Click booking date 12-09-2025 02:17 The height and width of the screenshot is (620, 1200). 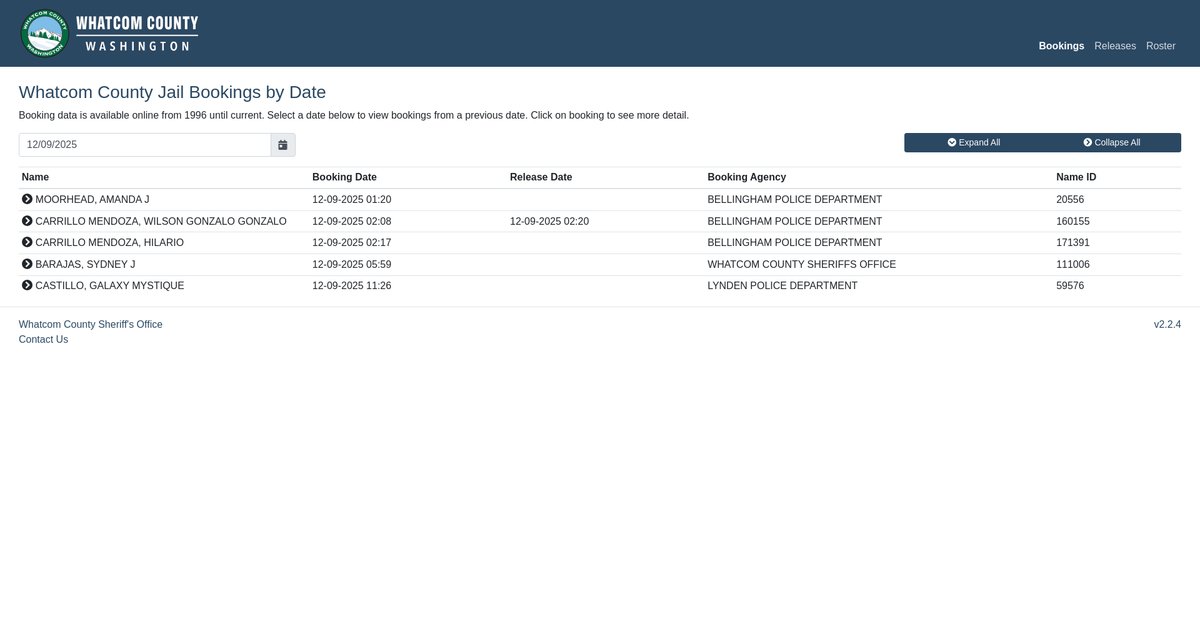(x=352, y=243)
